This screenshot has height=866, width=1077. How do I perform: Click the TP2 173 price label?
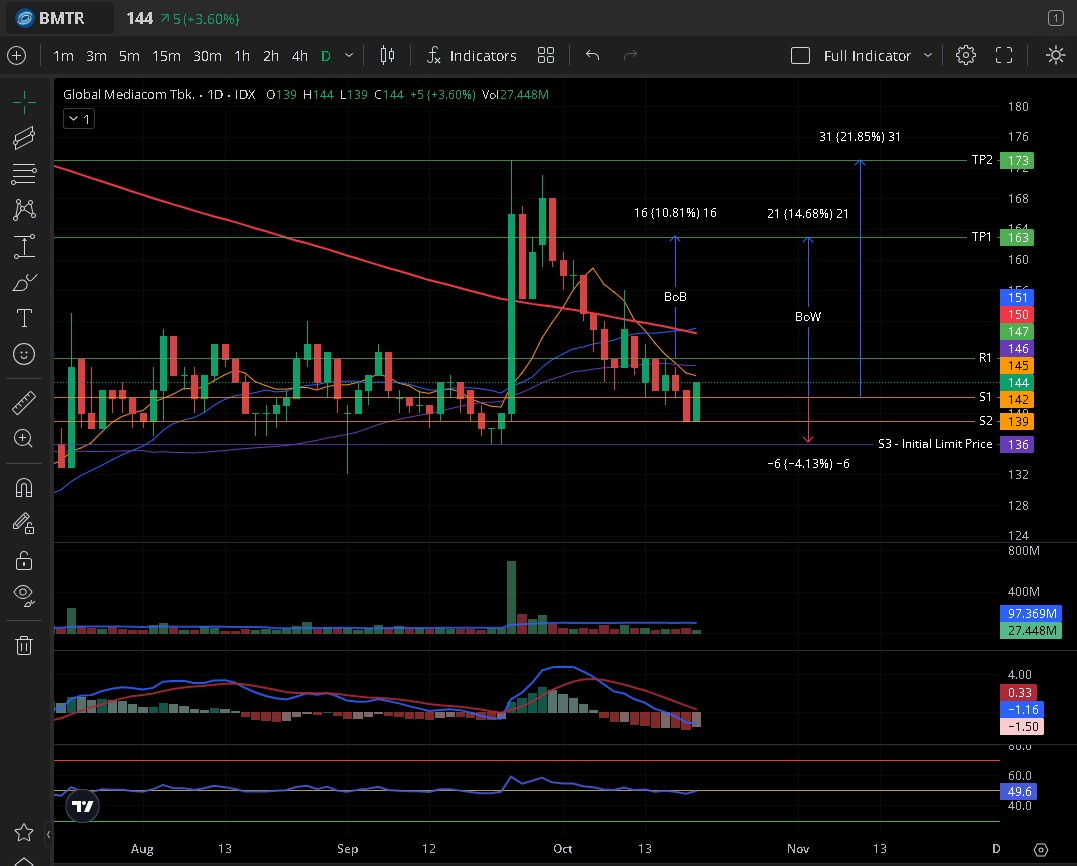[1019, 160]
